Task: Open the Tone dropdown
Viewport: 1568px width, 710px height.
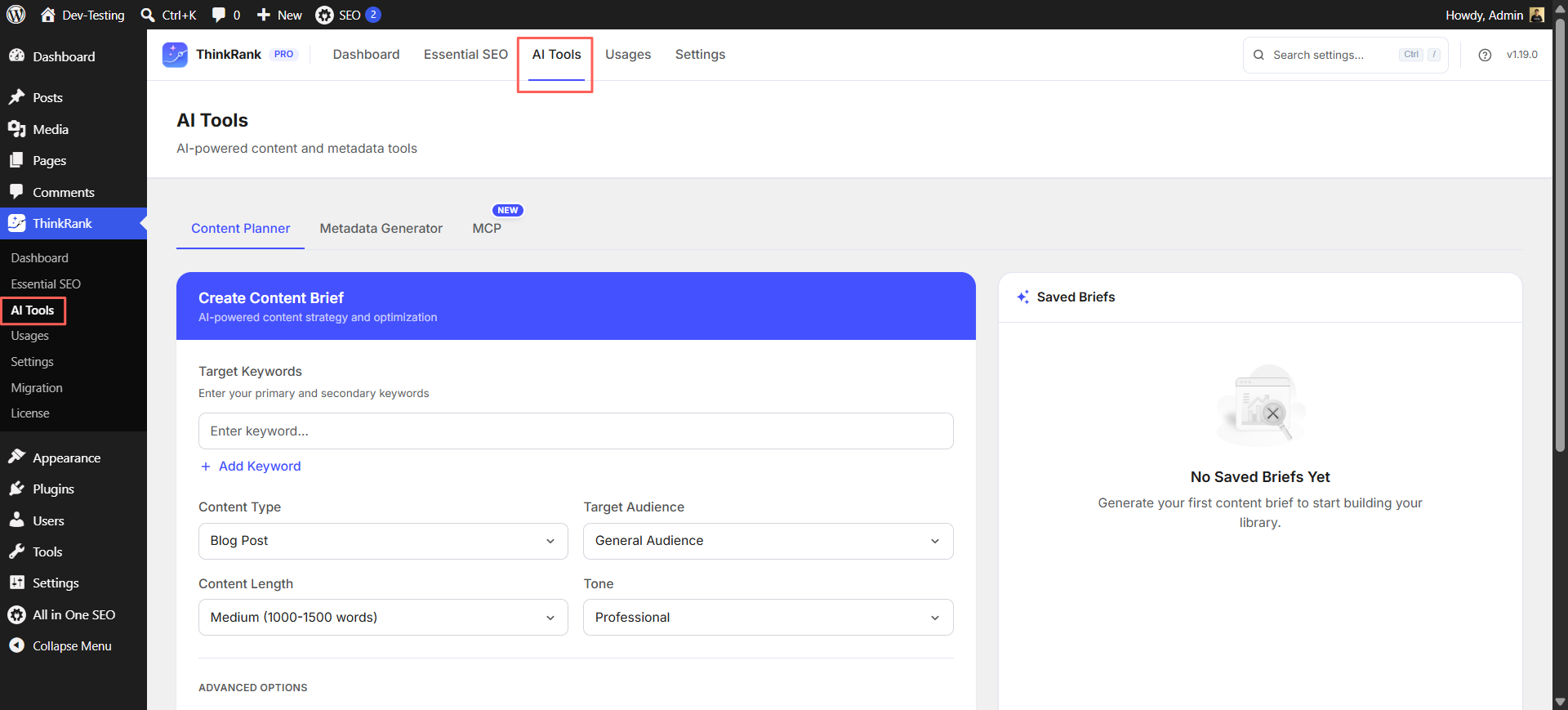Action: pos(768,618)
